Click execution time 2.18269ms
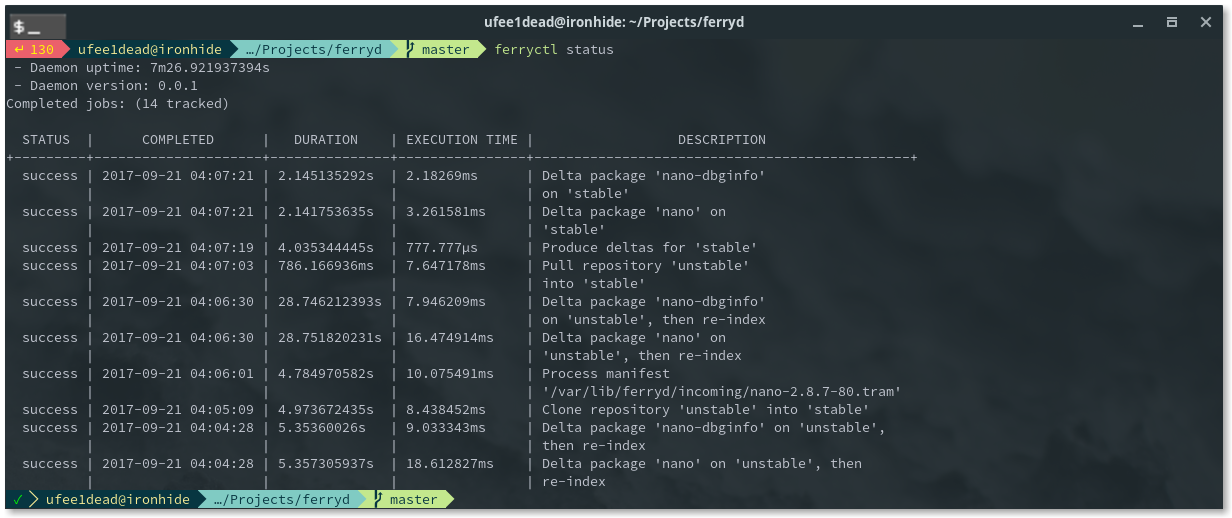Image resolution: width=1232 pixels, height=518 pixels. 442,175
